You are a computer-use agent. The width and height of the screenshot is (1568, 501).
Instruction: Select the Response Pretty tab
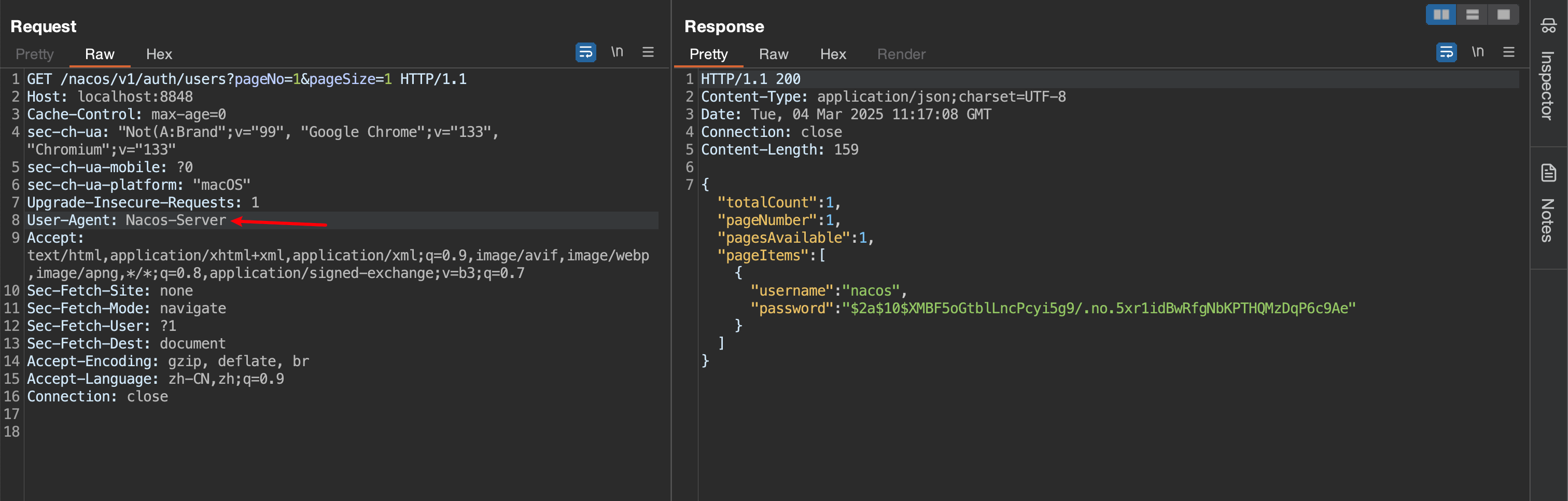[708, 54]
